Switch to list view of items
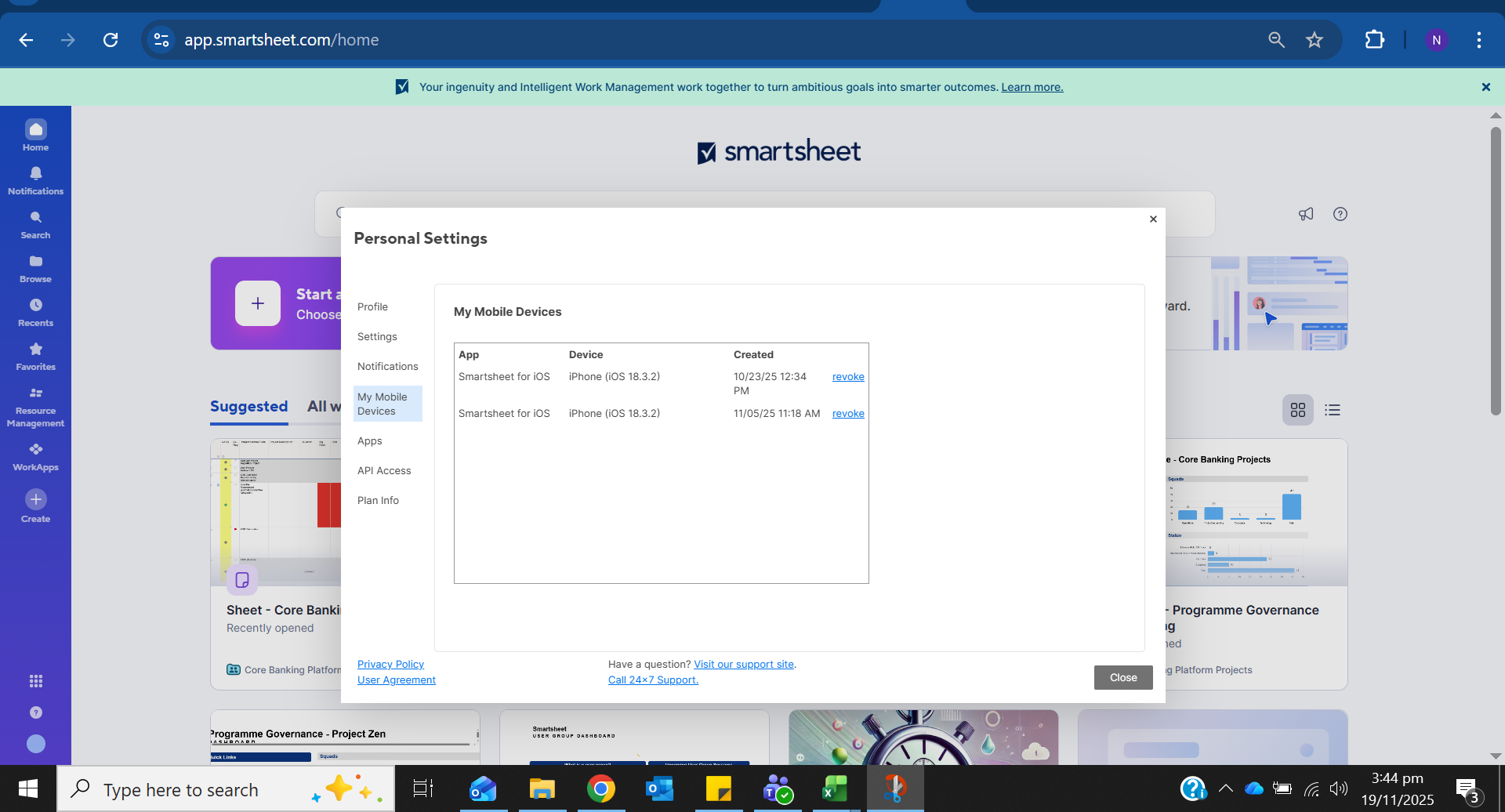Viewport: 1505px width, 812px height. pyautogui.click(x=1333, y=410)
